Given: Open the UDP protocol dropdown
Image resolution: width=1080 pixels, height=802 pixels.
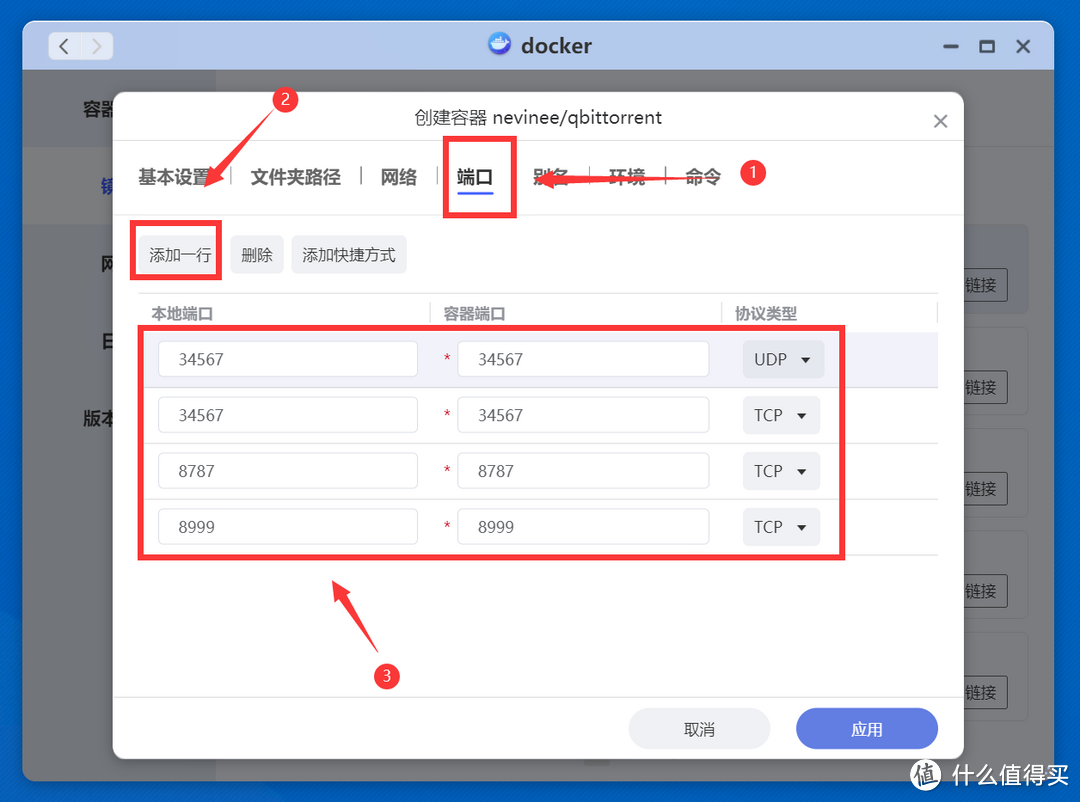Looking at the screenshot, I should (783, 360).
